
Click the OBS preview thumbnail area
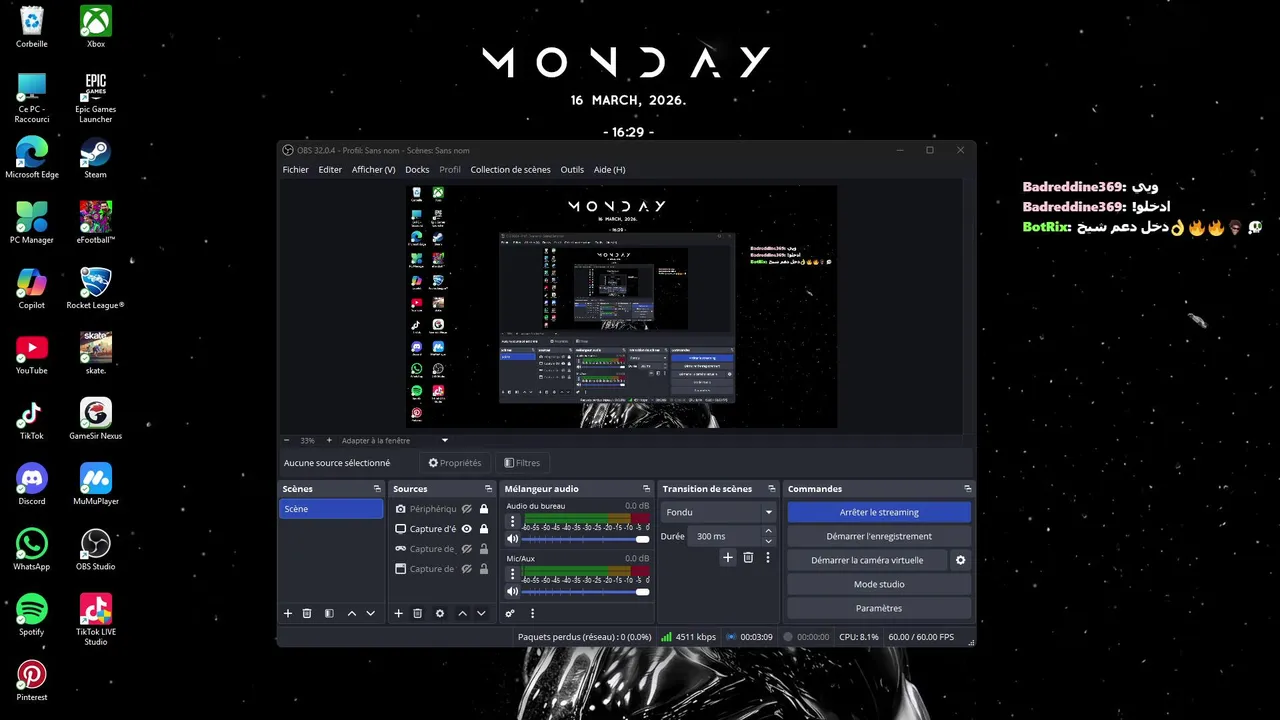pos(621,306)
